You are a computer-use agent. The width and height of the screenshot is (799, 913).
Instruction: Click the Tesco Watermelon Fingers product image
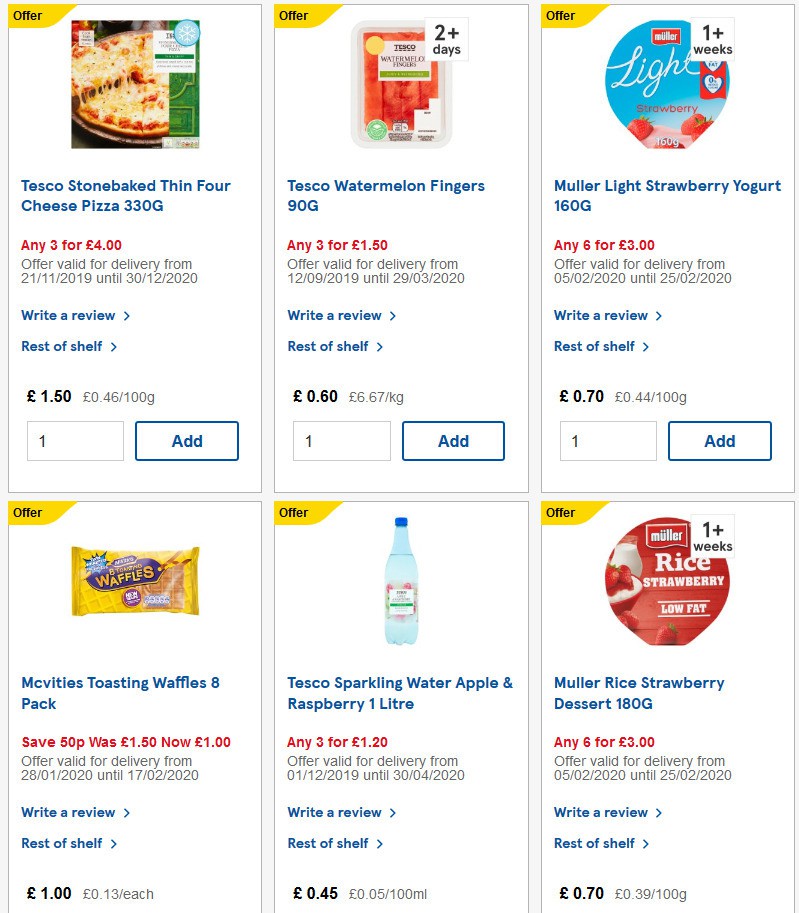399,84
